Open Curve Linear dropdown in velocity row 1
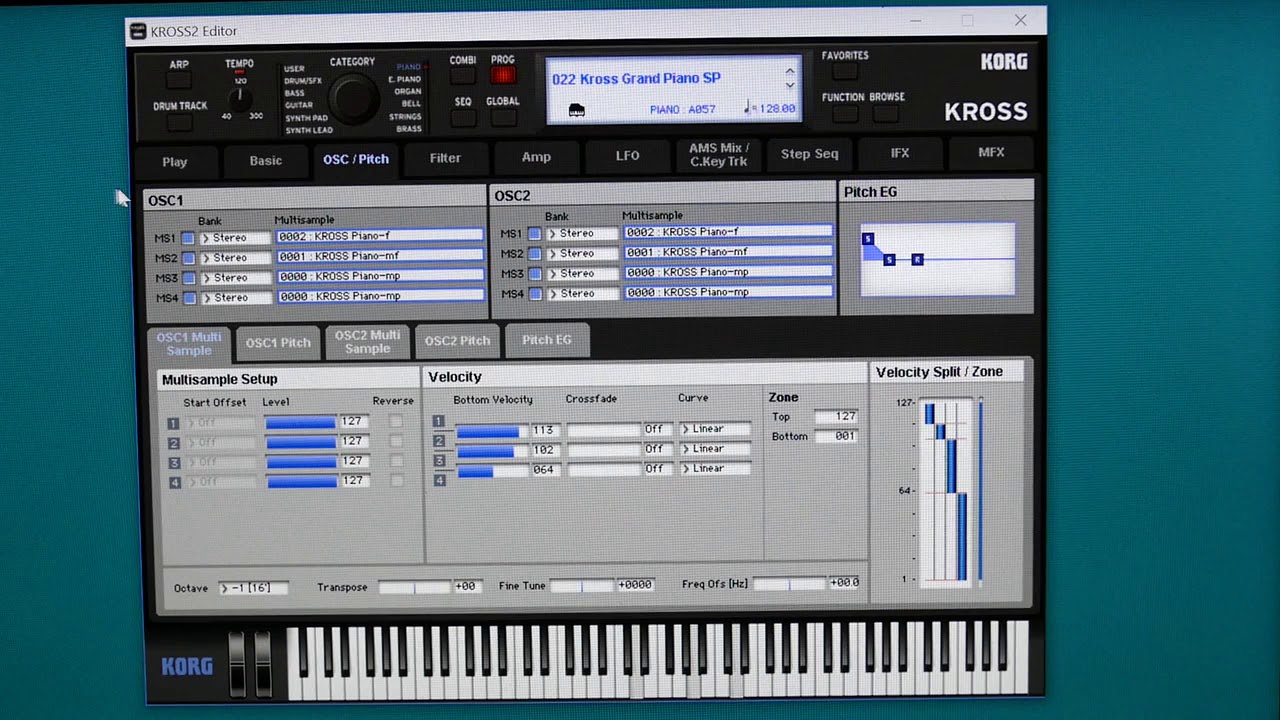This screenshot has height=720, width=1280. pos(715,429)
